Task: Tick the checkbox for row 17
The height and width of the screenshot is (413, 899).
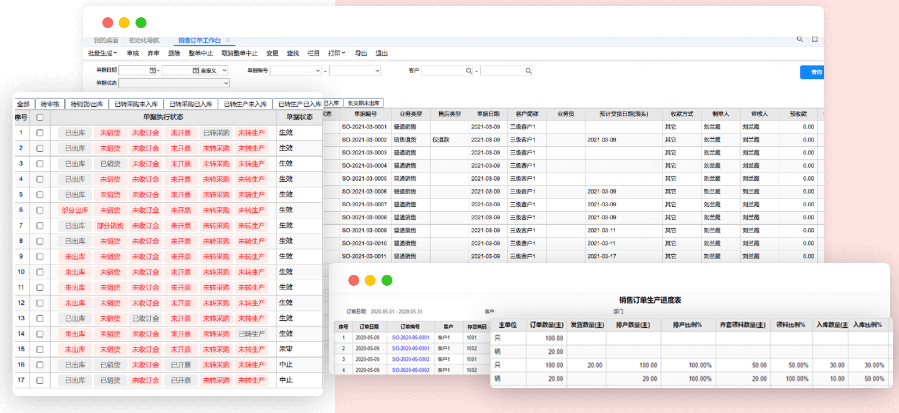Action: pos(40,380)
